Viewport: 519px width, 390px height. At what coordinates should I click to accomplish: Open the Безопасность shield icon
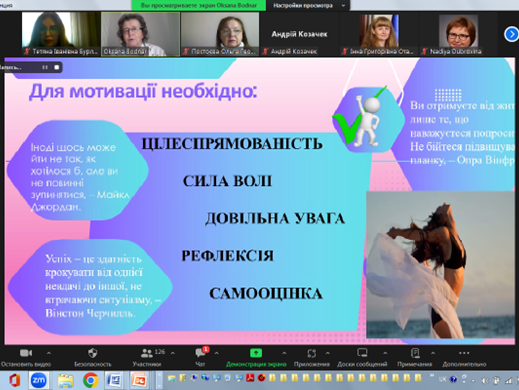point(92,353)
